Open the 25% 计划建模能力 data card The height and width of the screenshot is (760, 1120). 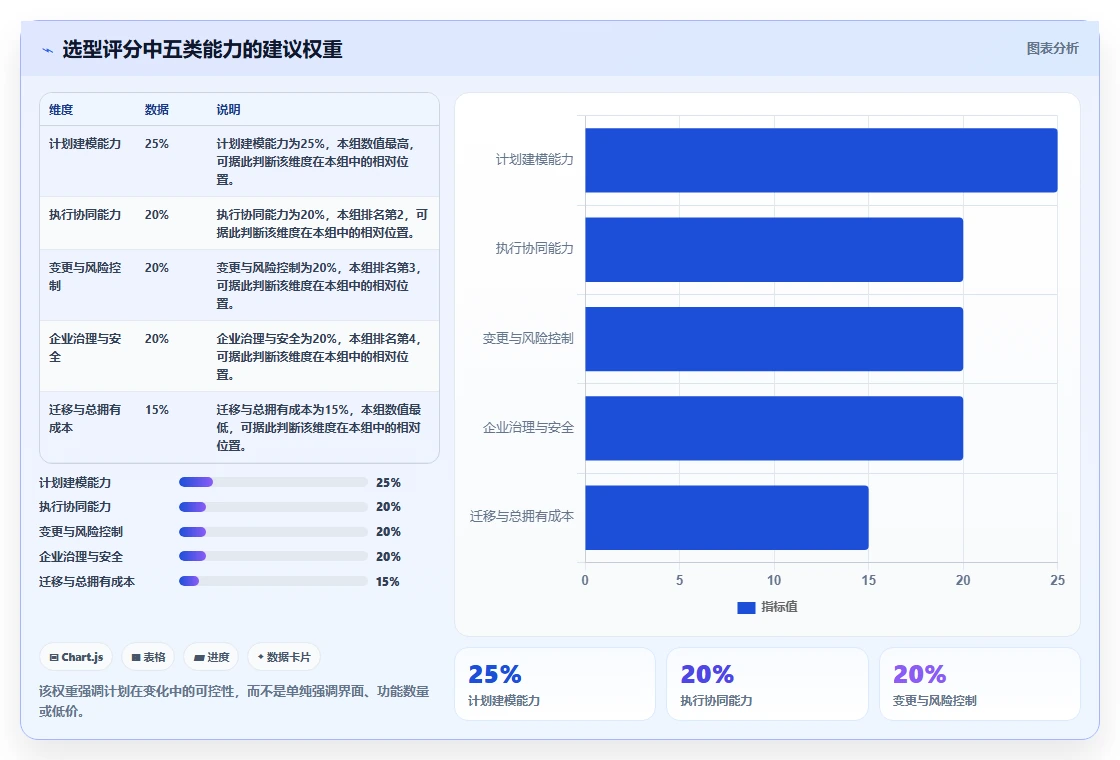click(555, 684)
